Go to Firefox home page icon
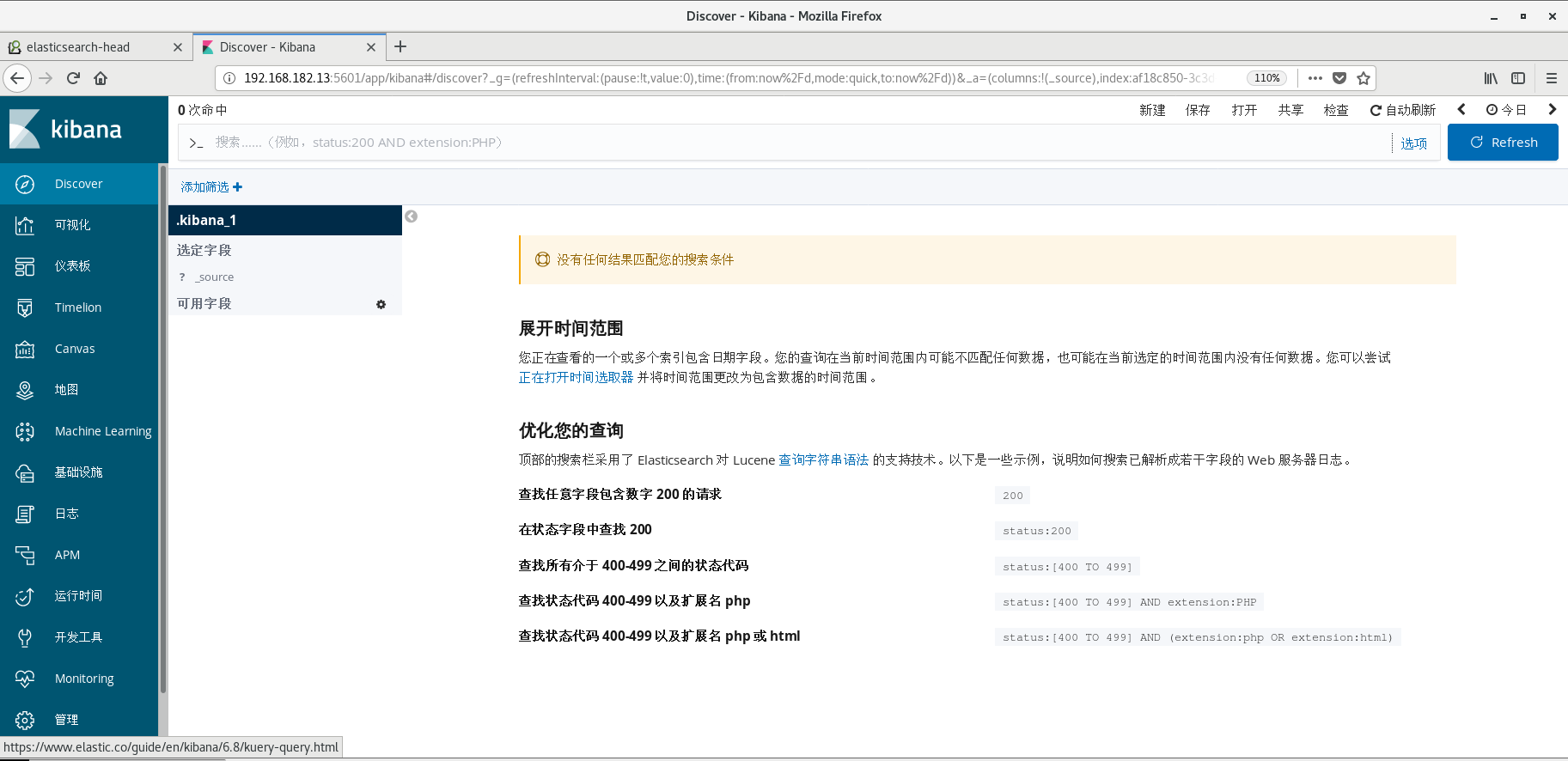The height and width of the screenshot is (761, 1568). (101, 78)
